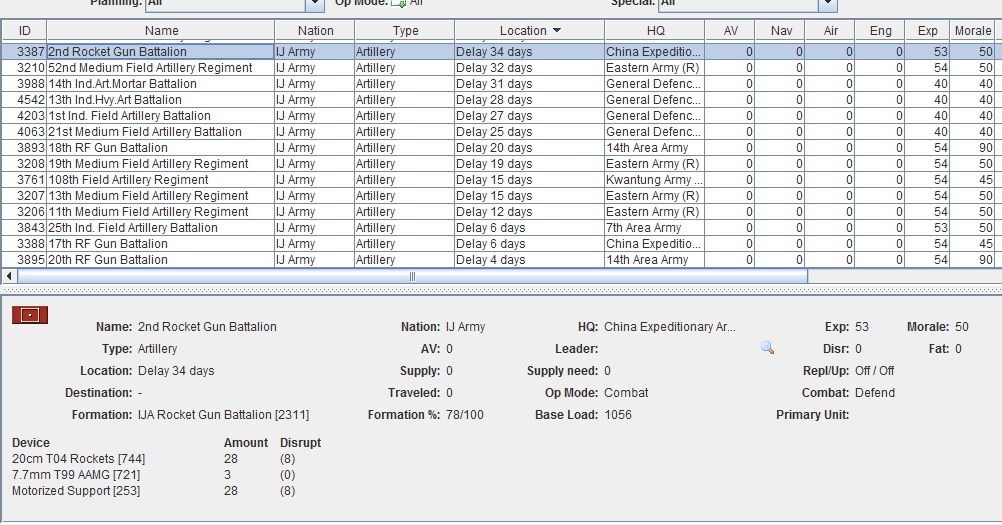Click the horizontal scrollbar thumb
Viewport: 1002px width, 525px height.
pos(412,277)
